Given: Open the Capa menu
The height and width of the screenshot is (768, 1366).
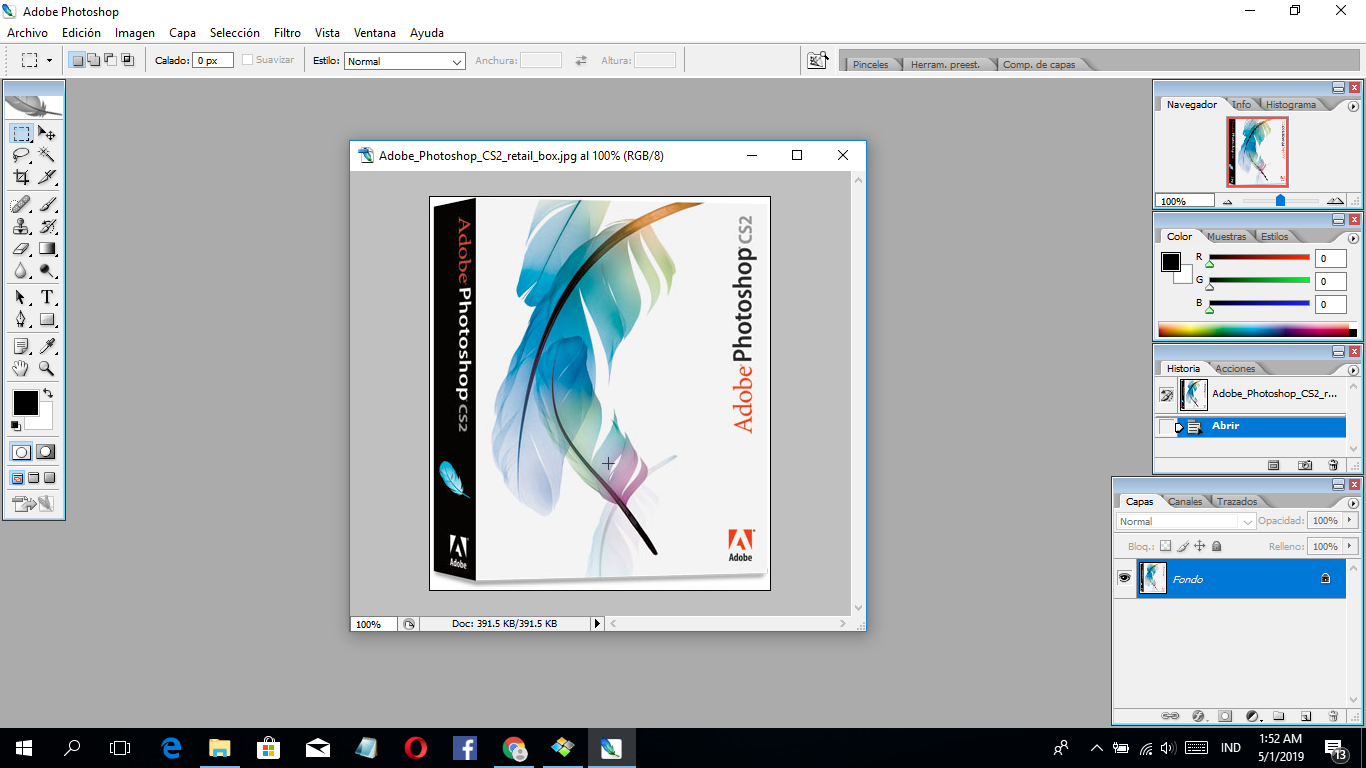Looking at the screenshot, I should 182,33.
